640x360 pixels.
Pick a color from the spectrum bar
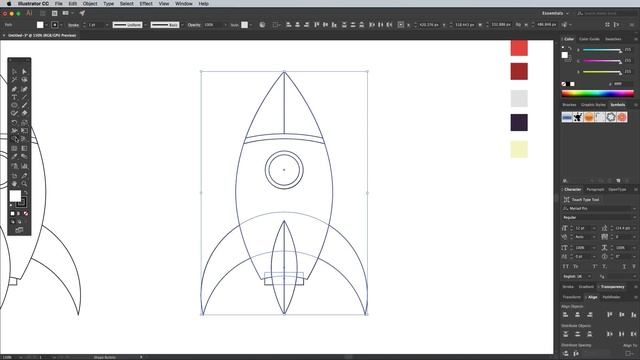coord(598,93)
